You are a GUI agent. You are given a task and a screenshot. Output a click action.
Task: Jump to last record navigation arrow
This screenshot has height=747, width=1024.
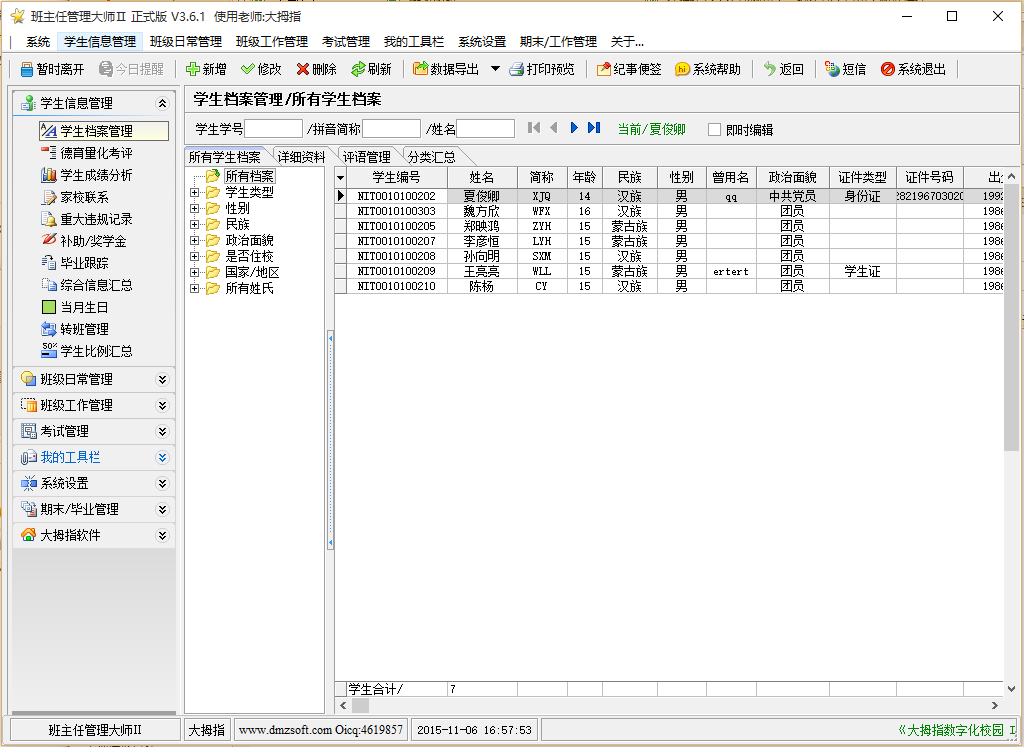pos(594,128)
